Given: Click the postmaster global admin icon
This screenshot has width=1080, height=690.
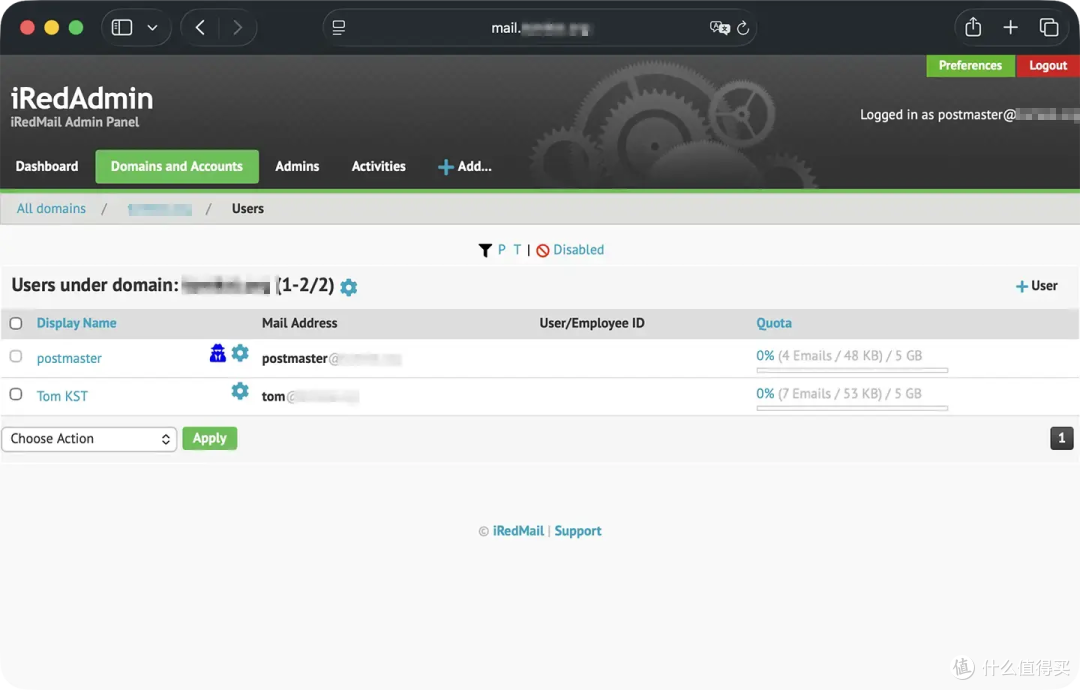Looking at the screenshot, I should pyautogui.click(x=218, y=353).
